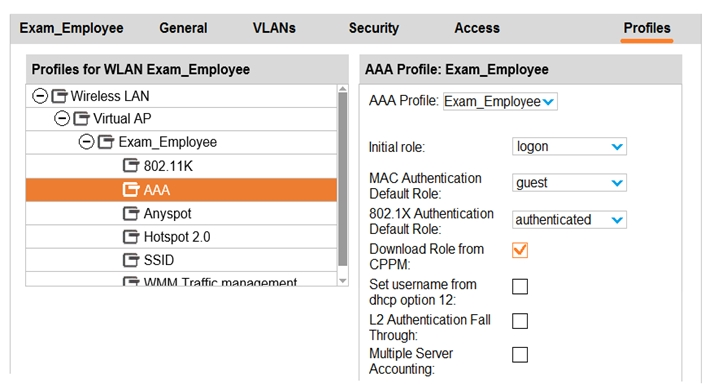Click the Hotspot 2.0 profile icon

pyautogui.click(x=131, y=236)
